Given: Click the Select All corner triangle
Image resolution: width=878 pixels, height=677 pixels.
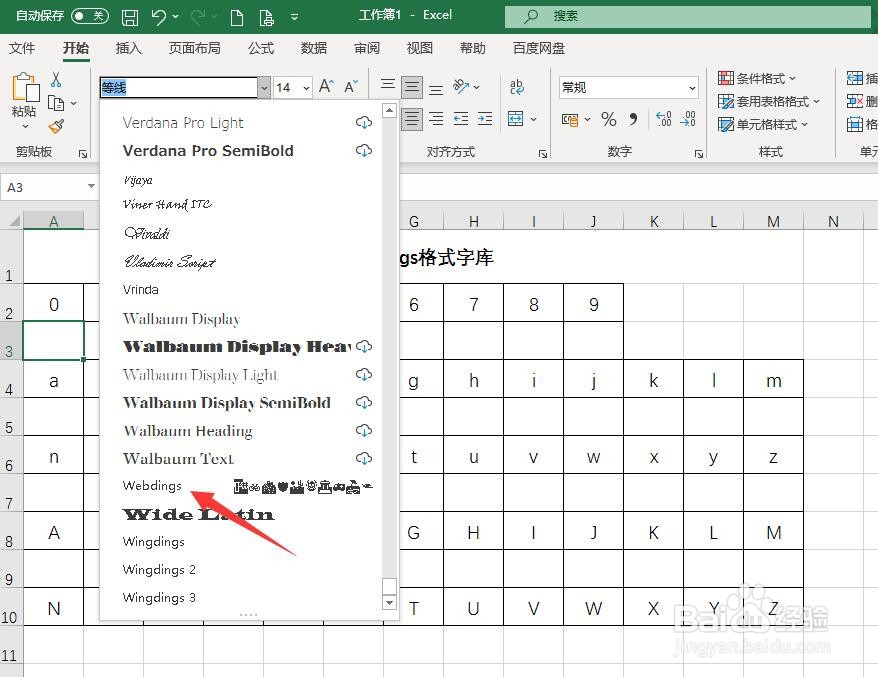Looking at the screenshot, I should [13, 221].
